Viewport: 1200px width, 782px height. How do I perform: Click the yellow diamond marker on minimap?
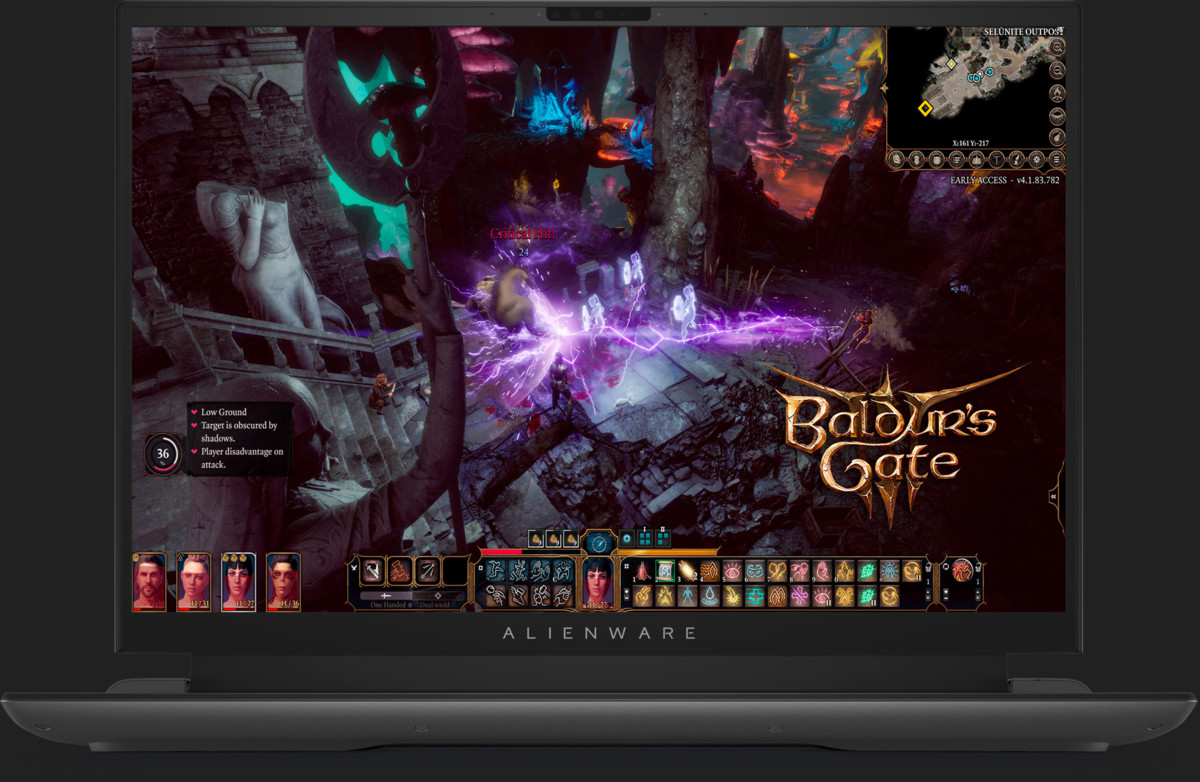(x=925, y=108)
